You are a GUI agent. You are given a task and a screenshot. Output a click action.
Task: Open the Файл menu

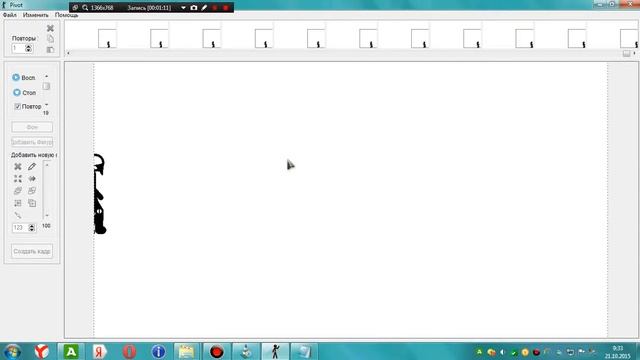click(10, 15)
